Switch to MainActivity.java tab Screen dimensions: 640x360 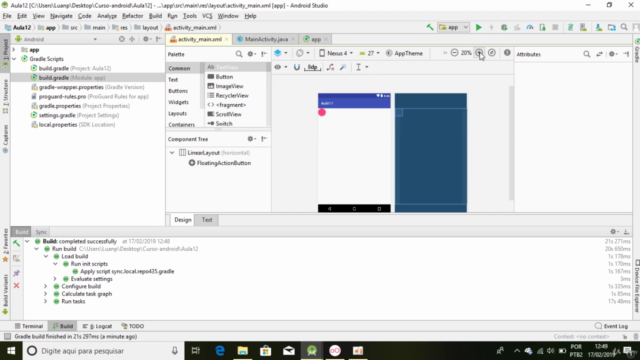tap(266, 39)
